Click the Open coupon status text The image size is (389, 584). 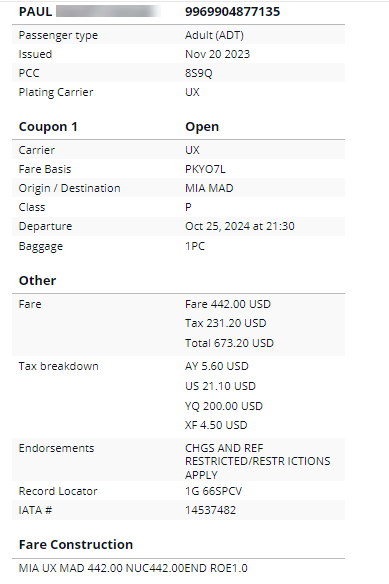pos(202,127)
